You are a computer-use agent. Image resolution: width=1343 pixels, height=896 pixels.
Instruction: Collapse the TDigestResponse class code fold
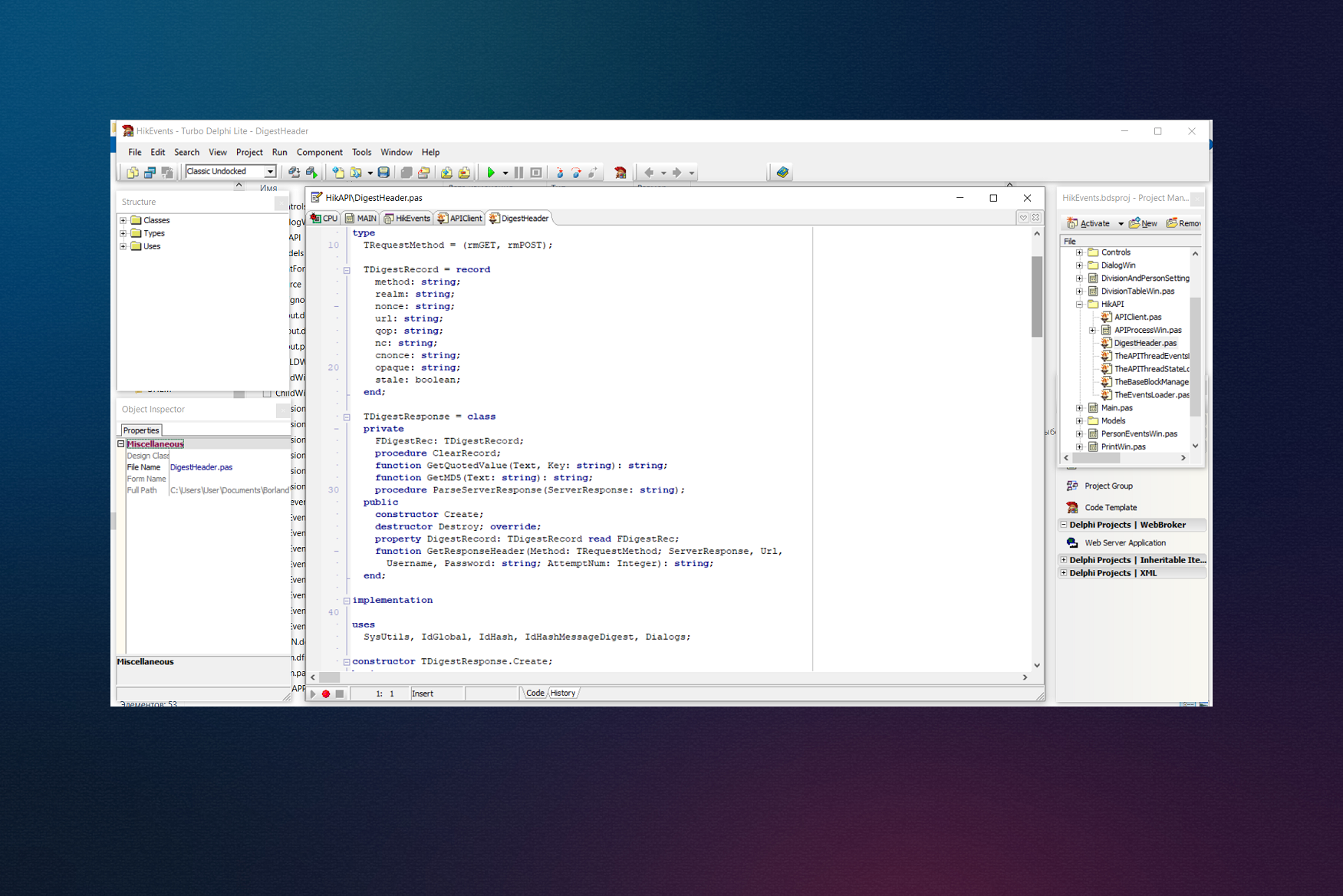pyautogui.click(x=347, y=417)
